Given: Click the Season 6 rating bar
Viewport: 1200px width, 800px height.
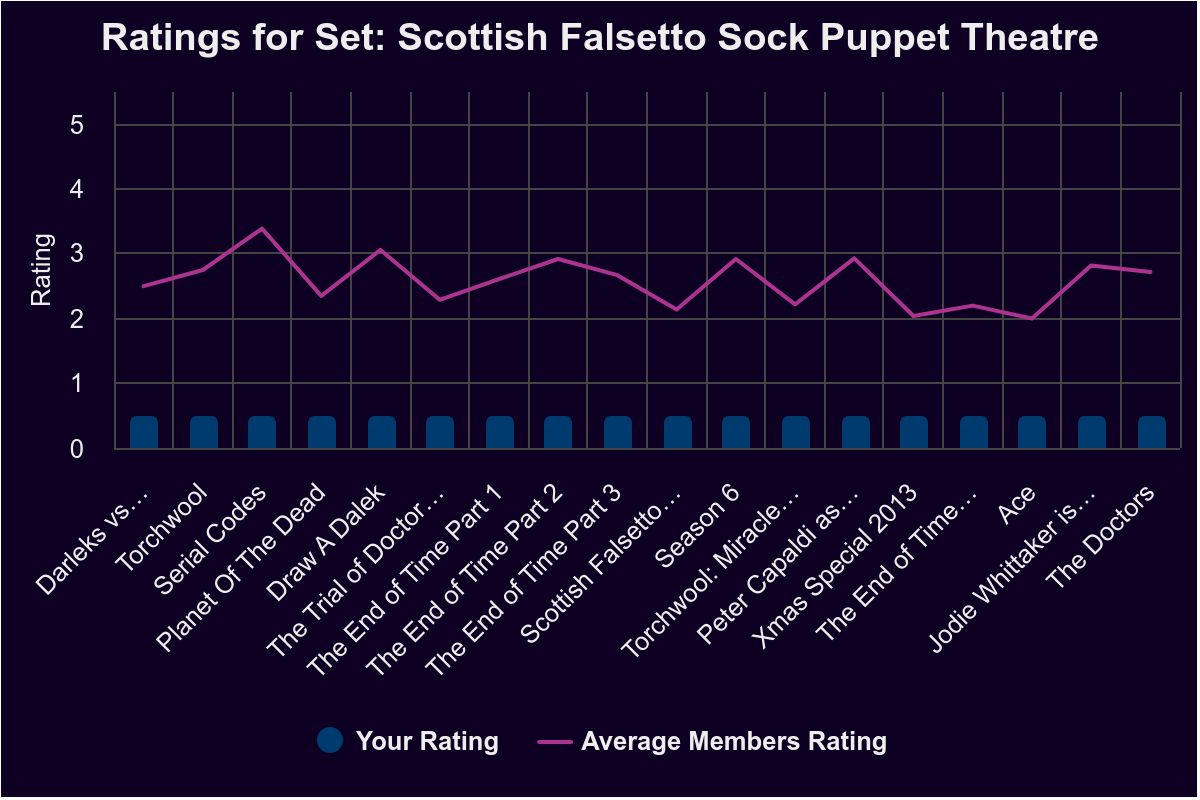Looking at the screenshot, I should [736, 432].
